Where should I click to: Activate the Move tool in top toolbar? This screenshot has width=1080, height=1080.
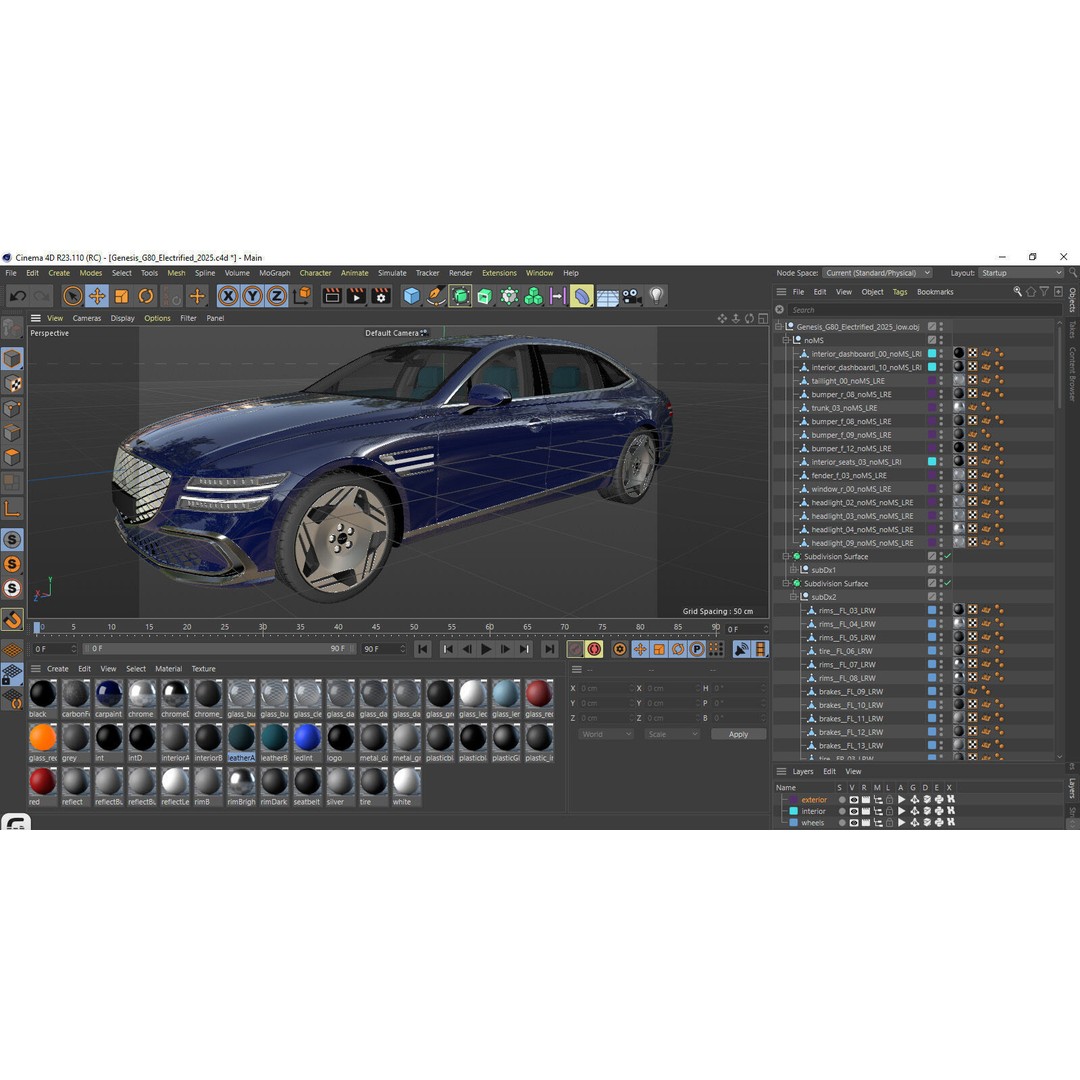click(97, 296)
